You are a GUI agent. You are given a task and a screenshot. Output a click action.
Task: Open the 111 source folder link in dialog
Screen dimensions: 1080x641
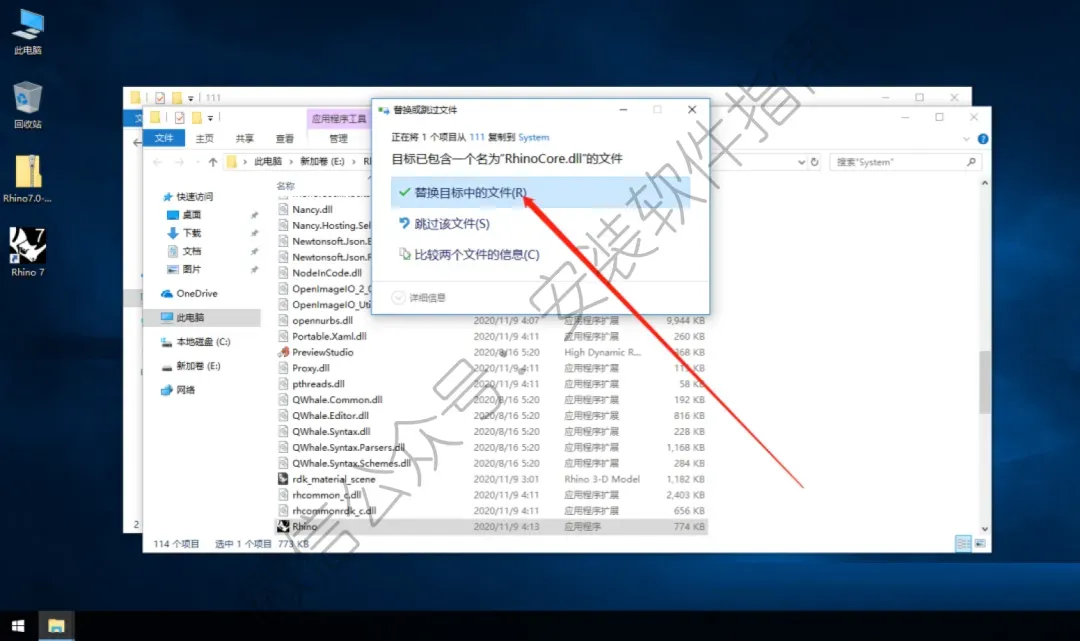477,137
